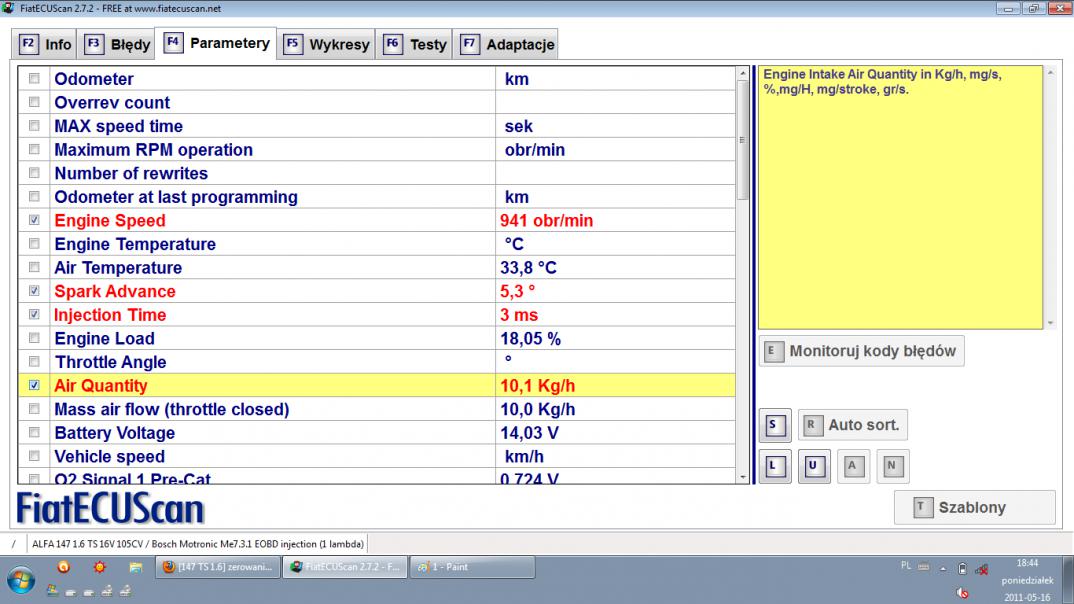Enable the Battery Voltage checkbox
Screen dimensions: 1074x604
point(35,433)
